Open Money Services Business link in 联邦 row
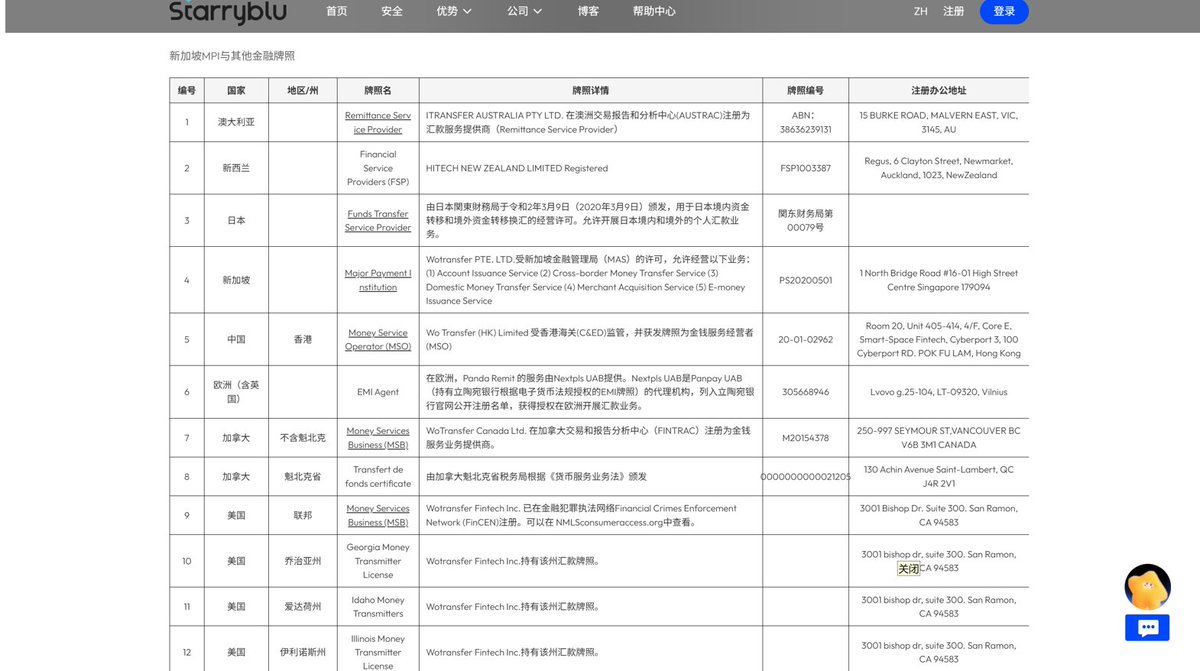 378,515
